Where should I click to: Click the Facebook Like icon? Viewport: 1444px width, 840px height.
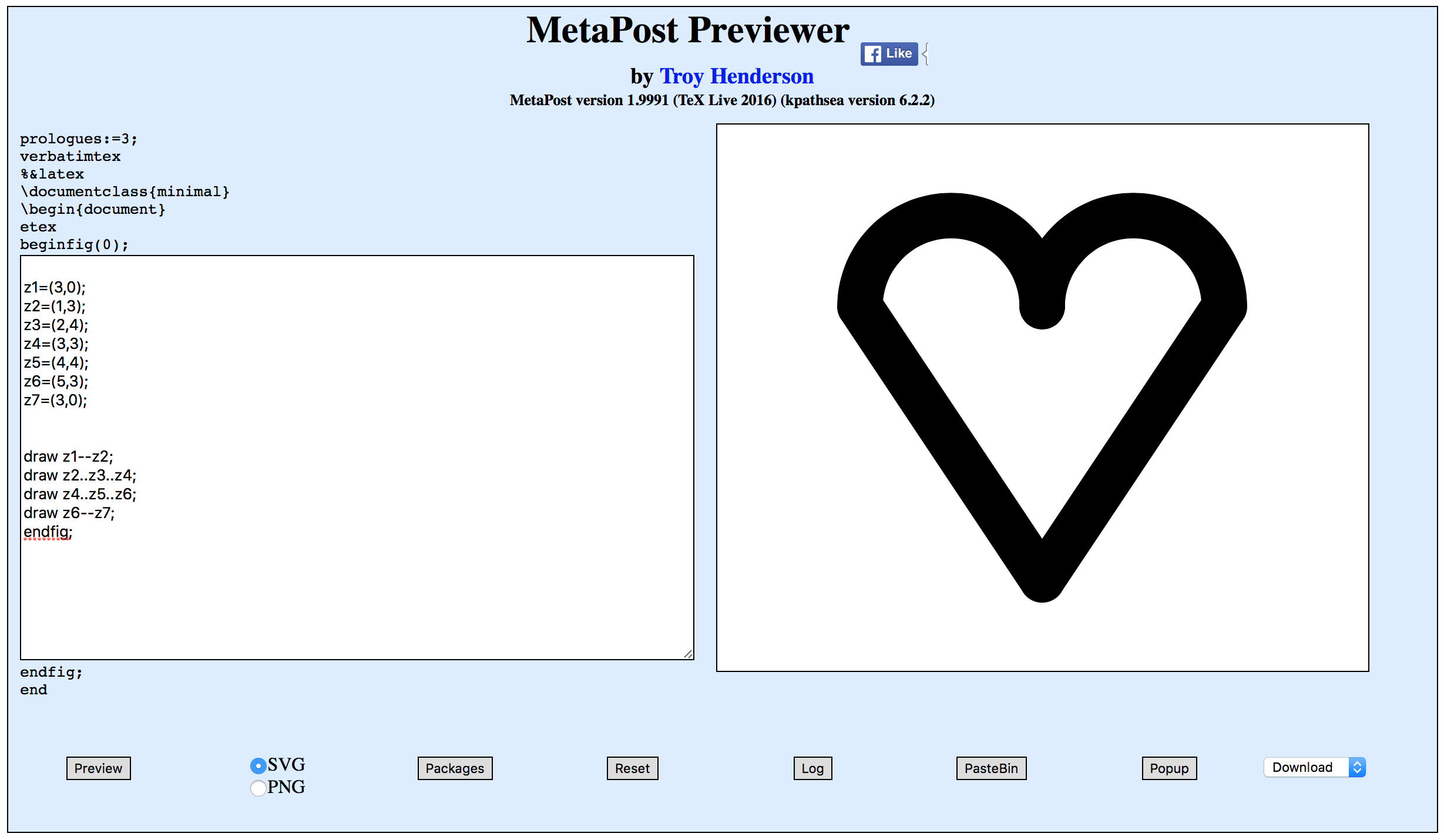click(x=890, y=52)
